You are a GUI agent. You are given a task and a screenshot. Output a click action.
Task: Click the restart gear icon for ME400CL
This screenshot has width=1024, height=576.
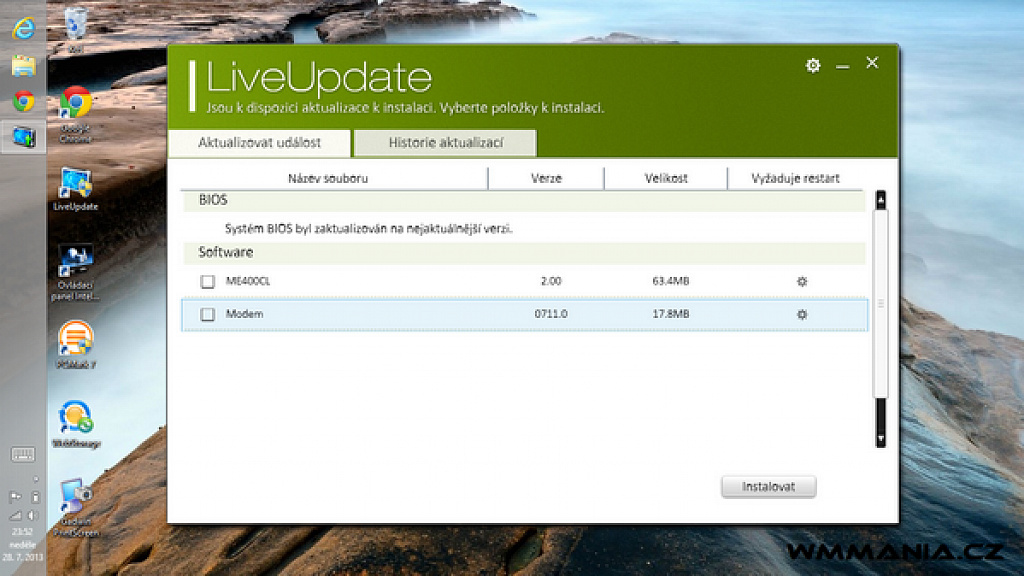click(802, 281)
